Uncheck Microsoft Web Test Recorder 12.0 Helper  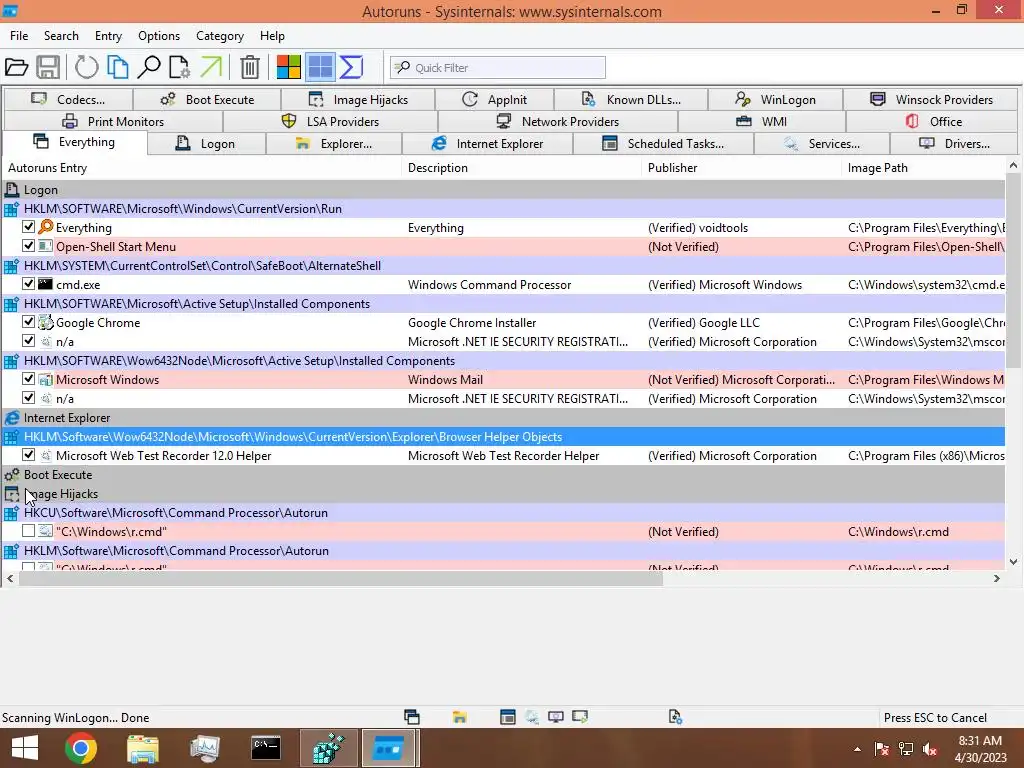click(28, 455)
